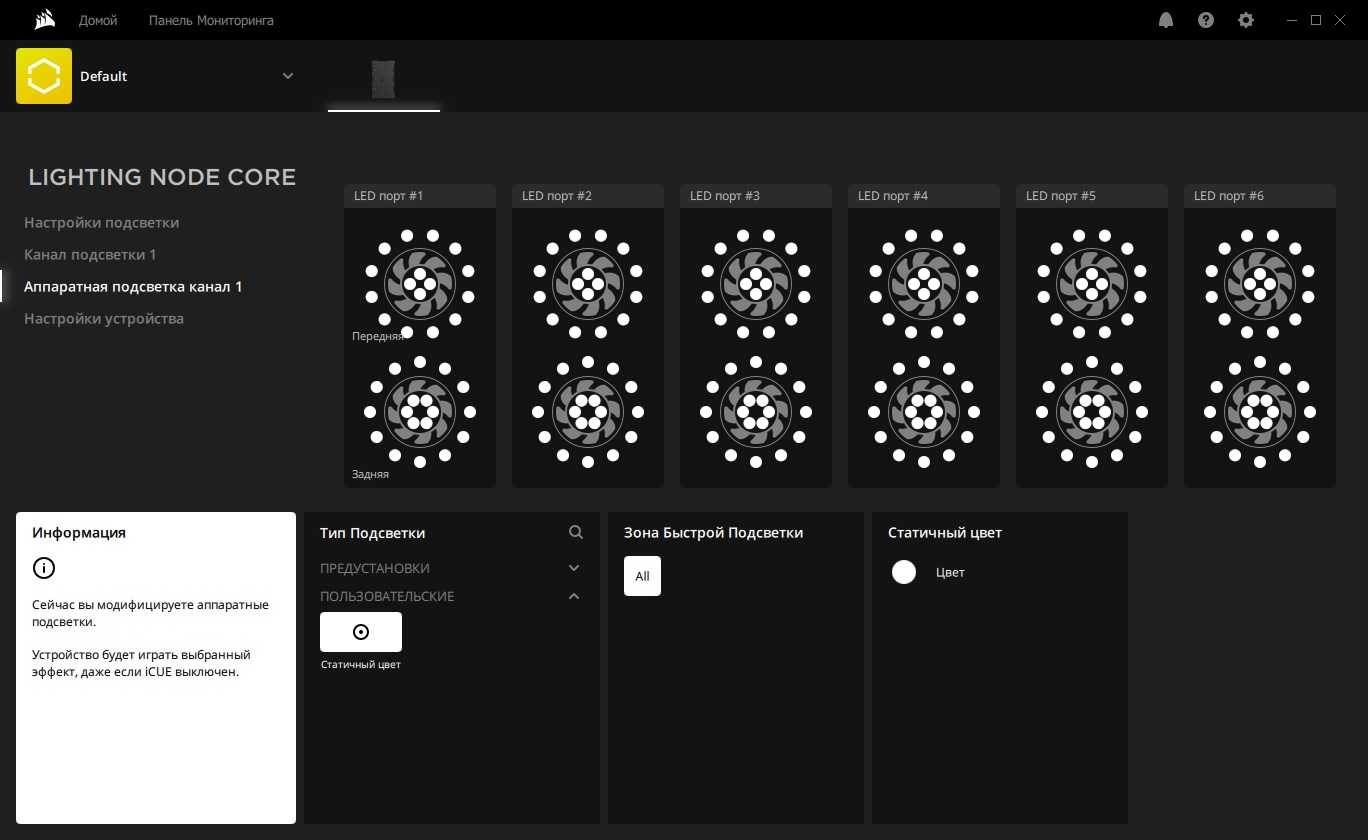The width and height of the screenshot is (1368, 840).
Task: Open the Default profile dropdown
Action: [x=288, y=76]
